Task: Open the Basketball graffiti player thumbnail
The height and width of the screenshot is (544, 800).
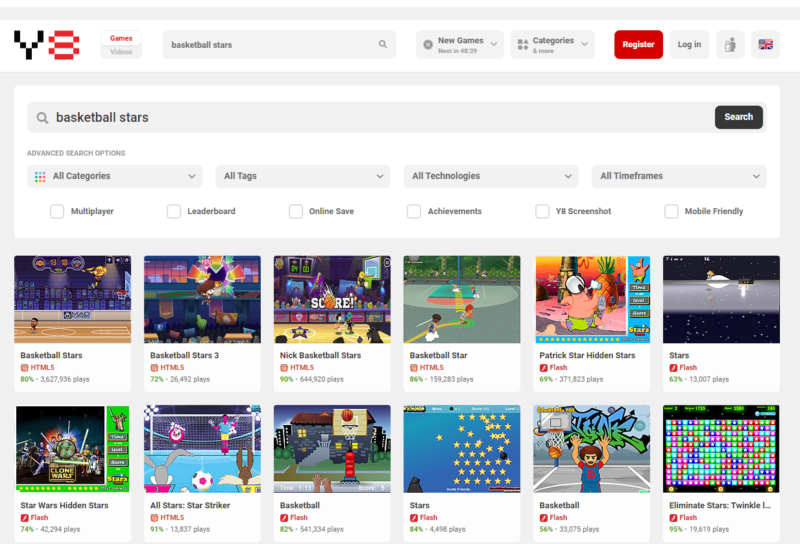Action: [x=592, y=449]
